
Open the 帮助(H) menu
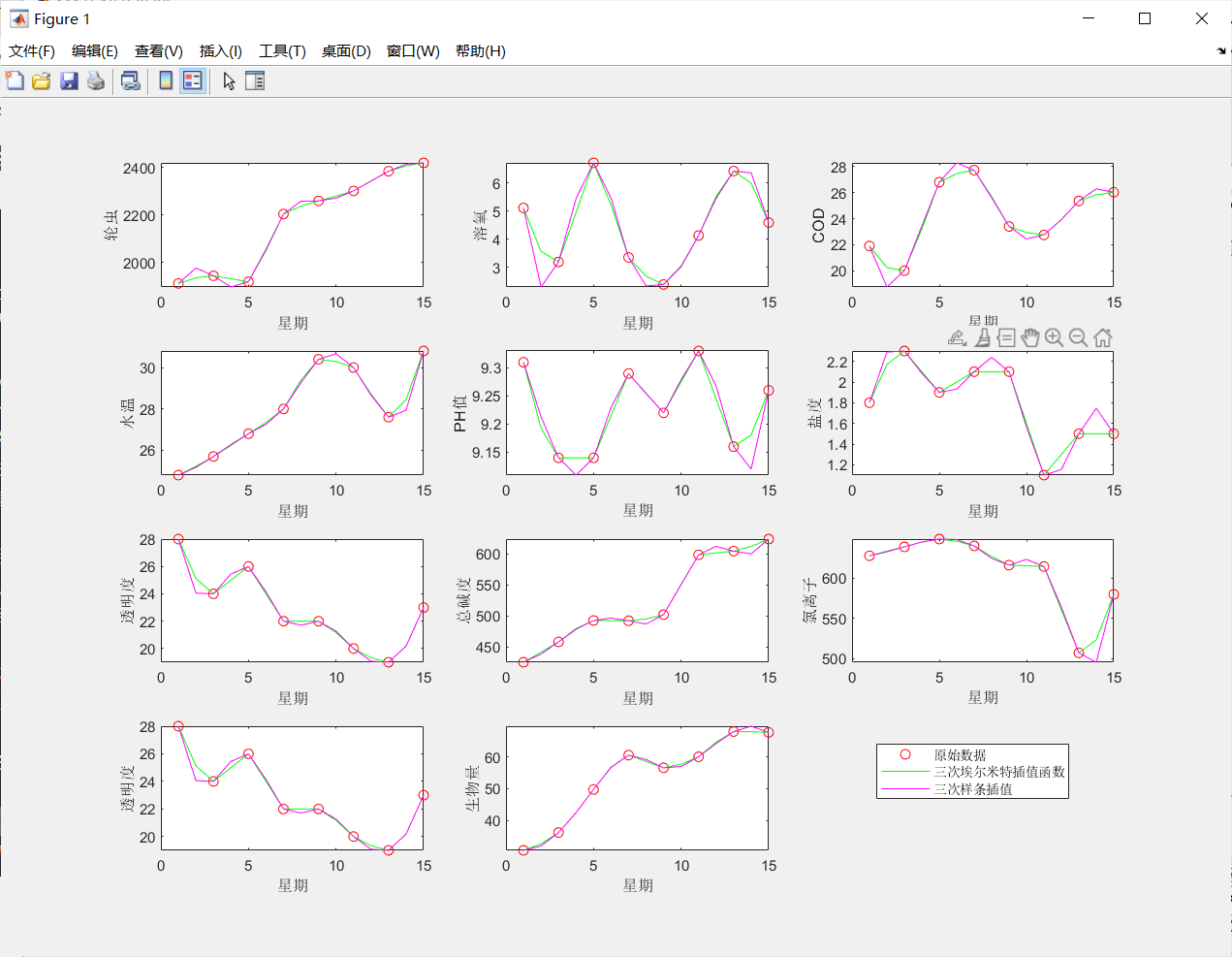pos(481,51)
